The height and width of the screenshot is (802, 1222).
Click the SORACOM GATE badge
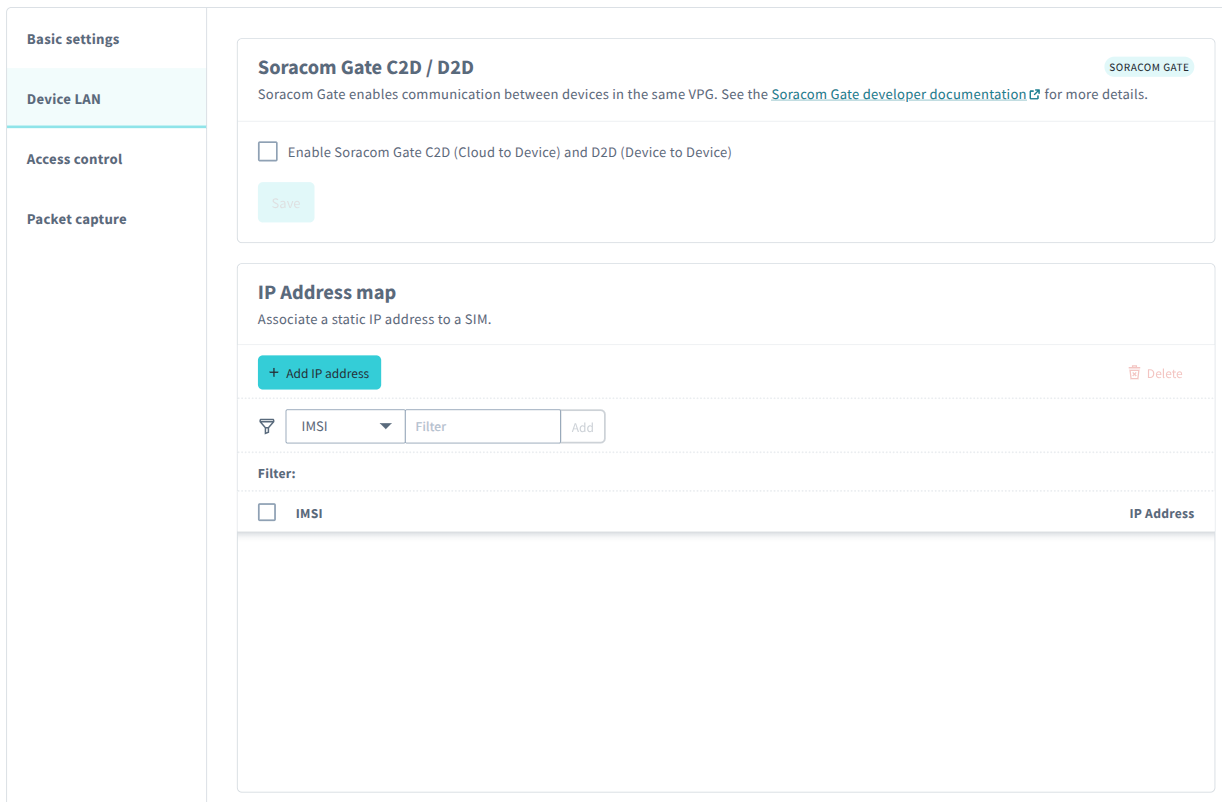(x=1148, y=66)
